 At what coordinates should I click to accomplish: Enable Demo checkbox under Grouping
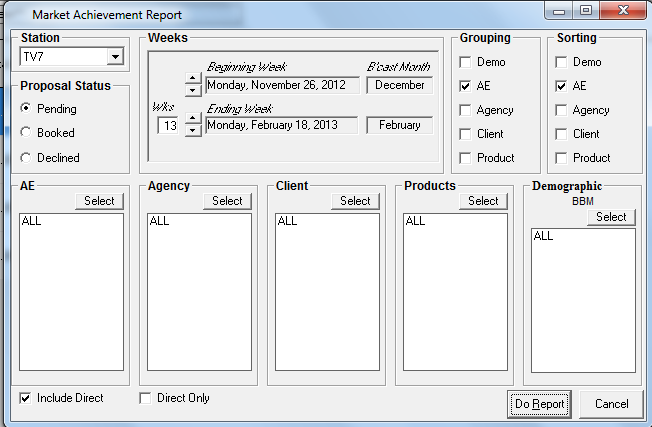point(466,62)
